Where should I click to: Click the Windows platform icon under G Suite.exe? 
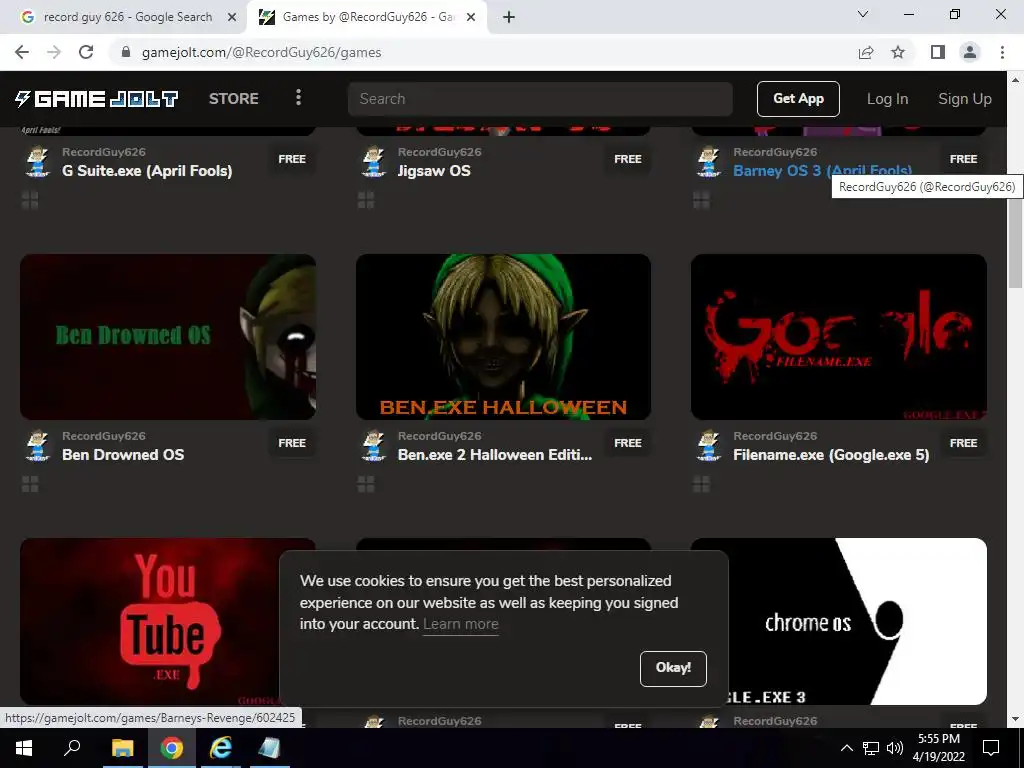tap(30, 200)
